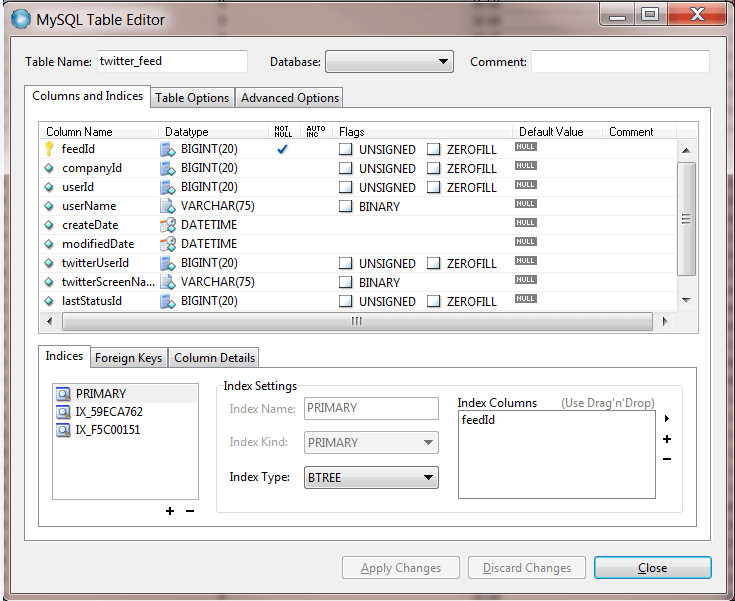Show the Column Details tab
The width and height of the screenshot is (735, 601).
[x=214, y=358]
